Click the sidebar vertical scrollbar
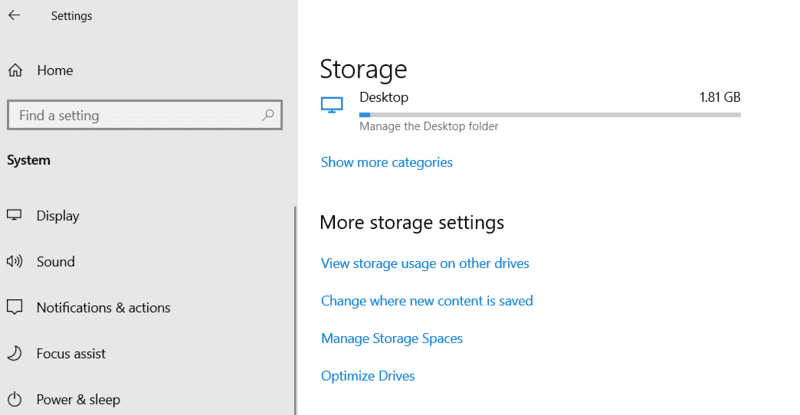Screen dimensions: 800x415 [x=295, y=300]
